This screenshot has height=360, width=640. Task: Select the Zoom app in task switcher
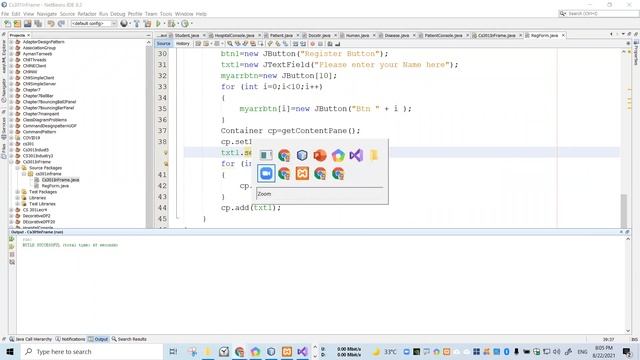coord(266,173)
